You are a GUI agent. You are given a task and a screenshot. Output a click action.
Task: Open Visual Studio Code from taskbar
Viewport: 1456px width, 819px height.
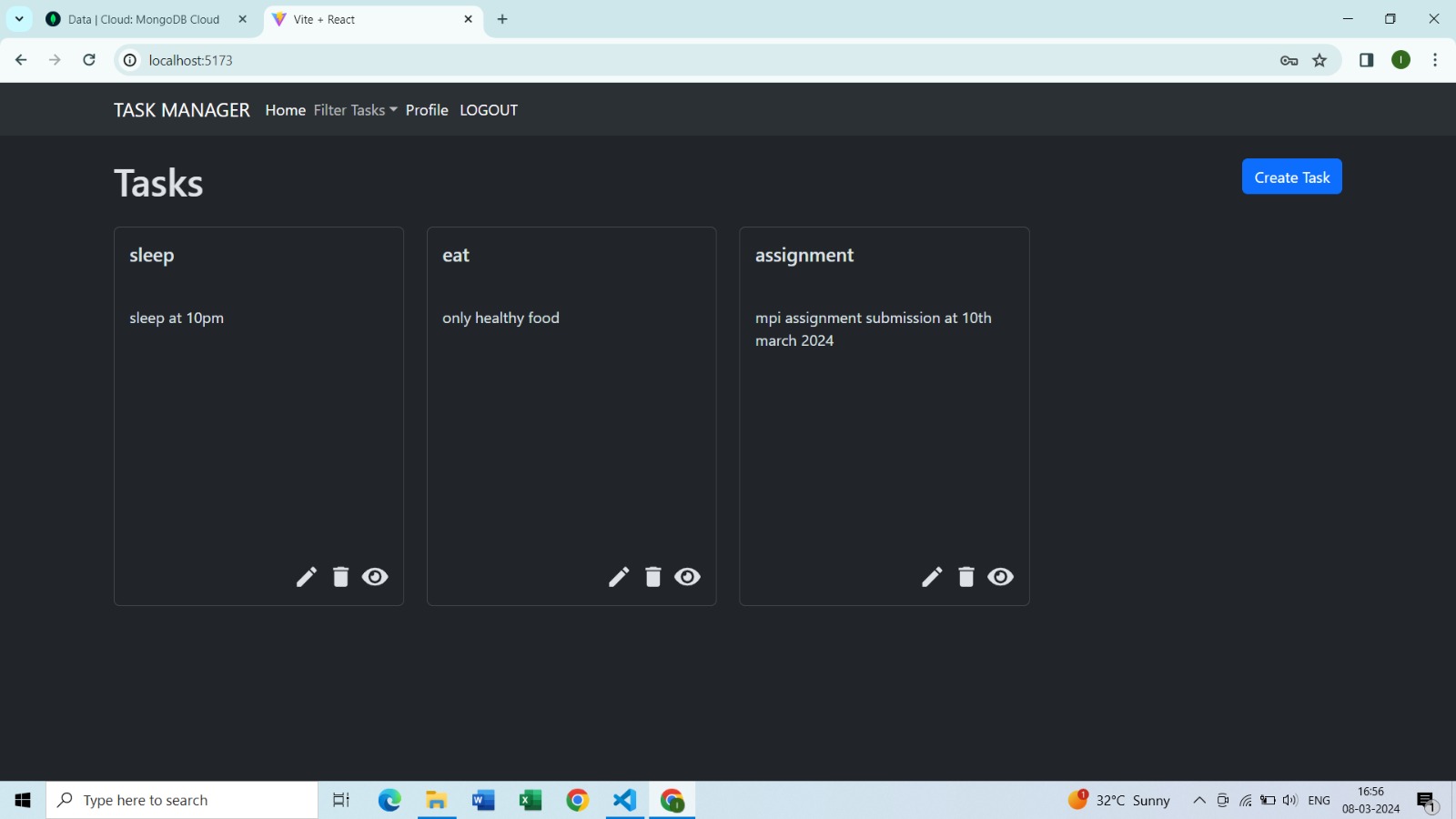pos(624,800)
